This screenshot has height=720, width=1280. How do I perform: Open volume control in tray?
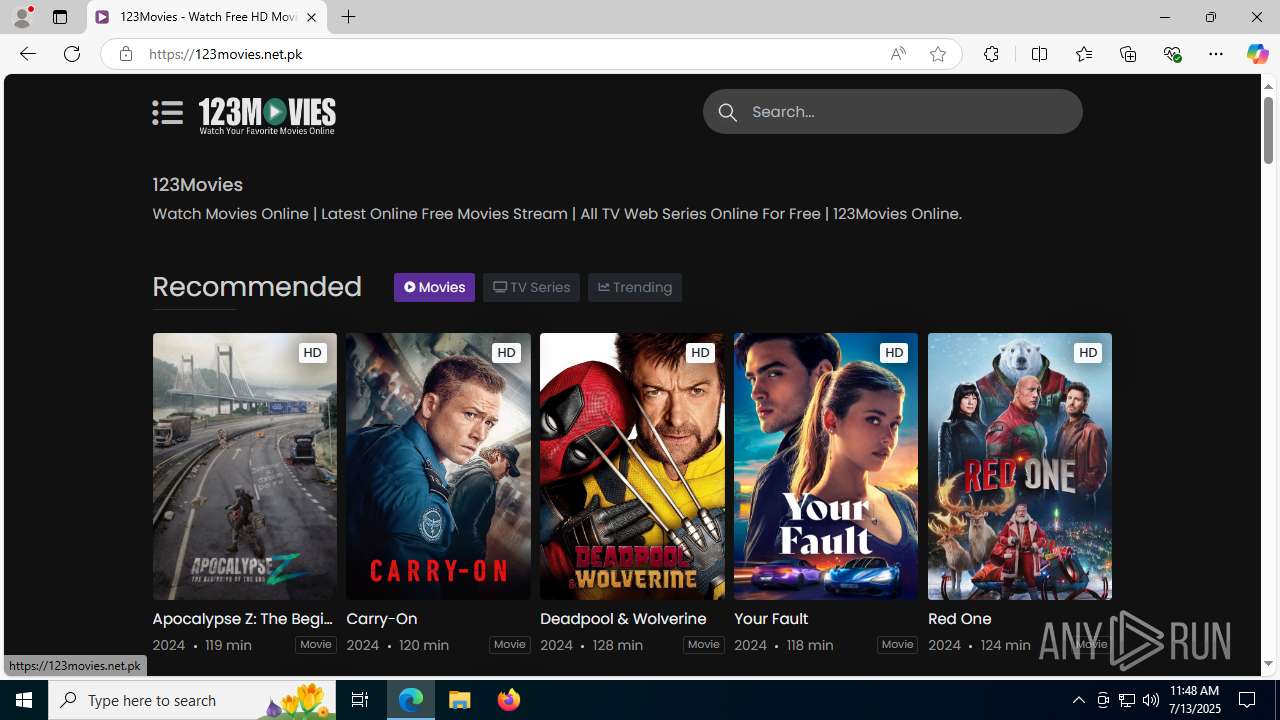point(1151,700)
